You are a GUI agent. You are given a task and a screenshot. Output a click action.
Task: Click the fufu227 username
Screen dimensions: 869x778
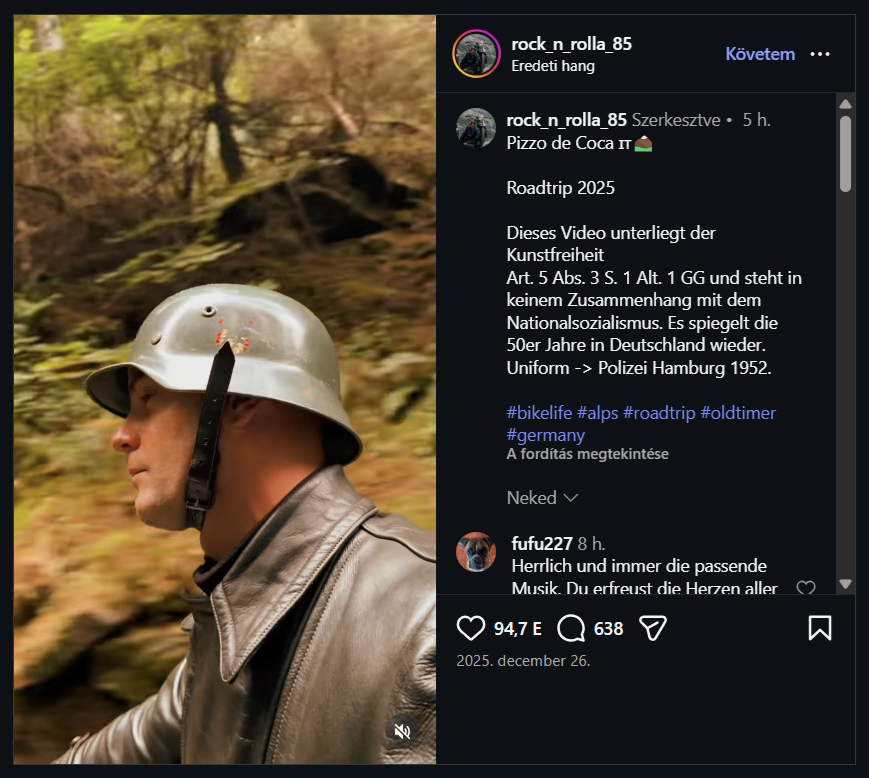pyautogui.click(x=541, y=544)
